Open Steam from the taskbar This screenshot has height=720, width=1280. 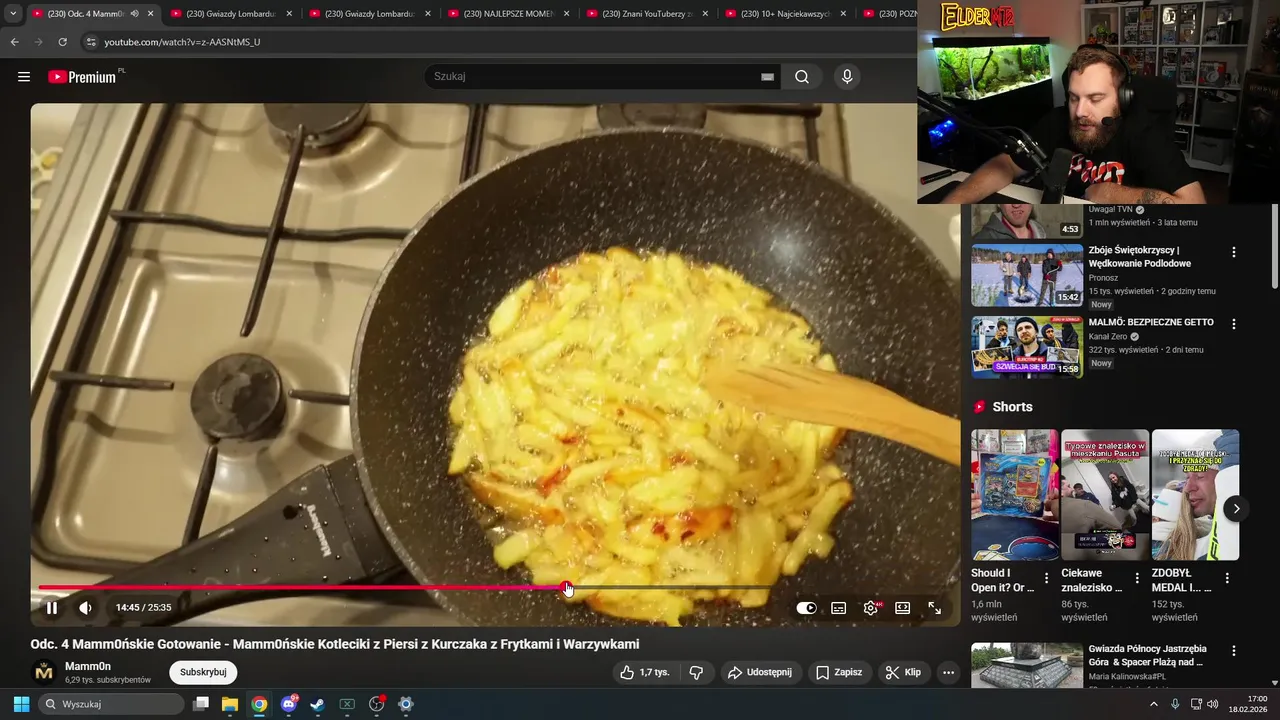point(317,704)
